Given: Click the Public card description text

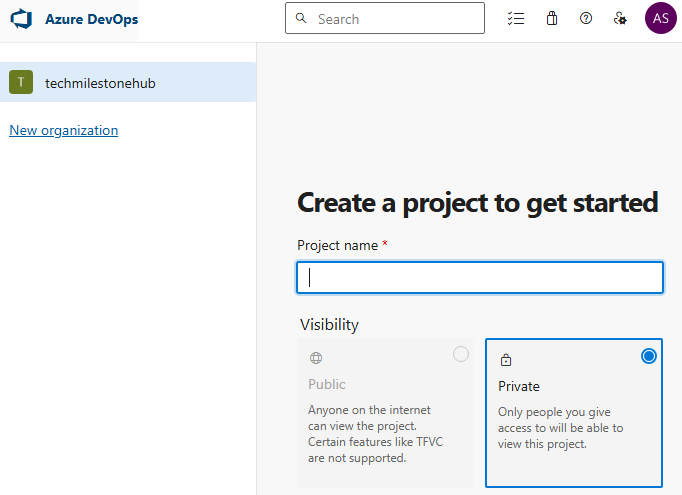Looking at the screenshot, I should pos(370,434).
